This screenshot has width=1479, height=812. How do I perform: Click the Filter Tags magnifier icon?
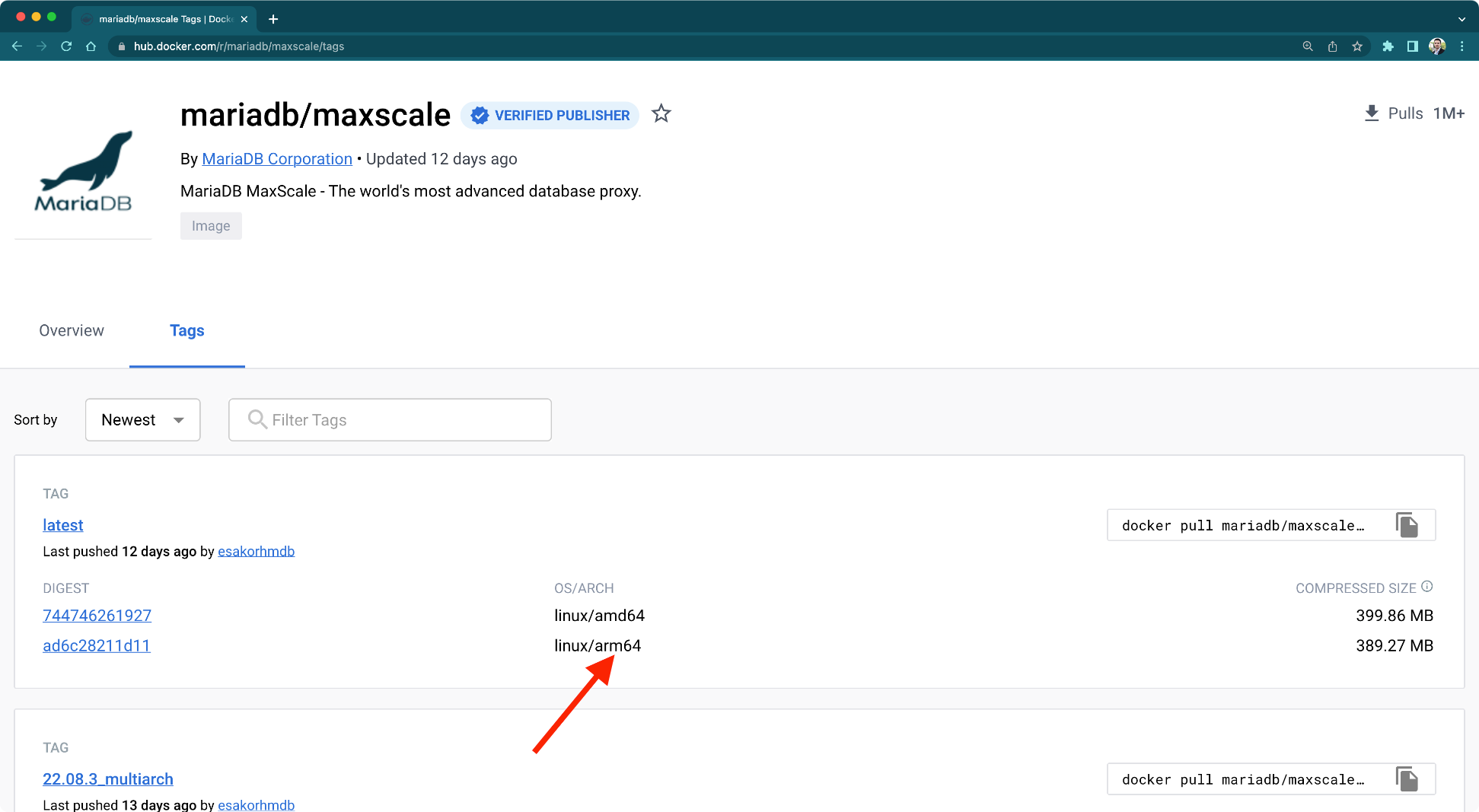coord(257,419)
